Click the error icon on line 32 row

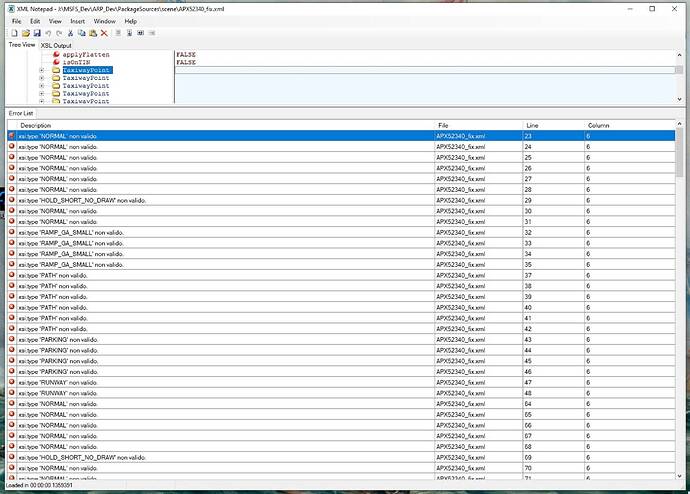(12, 232)
